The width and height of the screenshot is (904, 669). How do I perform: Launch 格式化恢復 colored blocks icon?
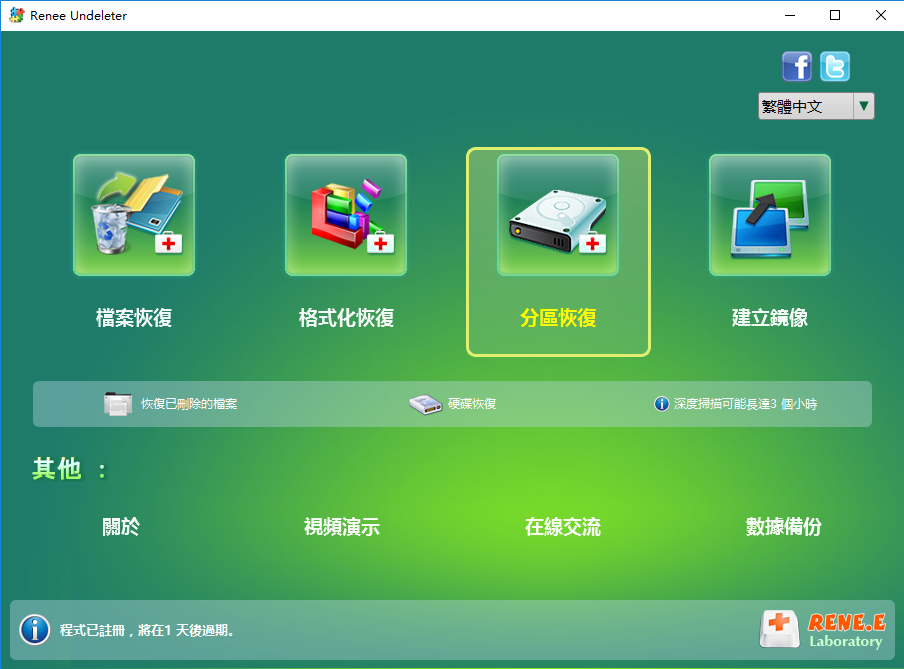point(346,215)
